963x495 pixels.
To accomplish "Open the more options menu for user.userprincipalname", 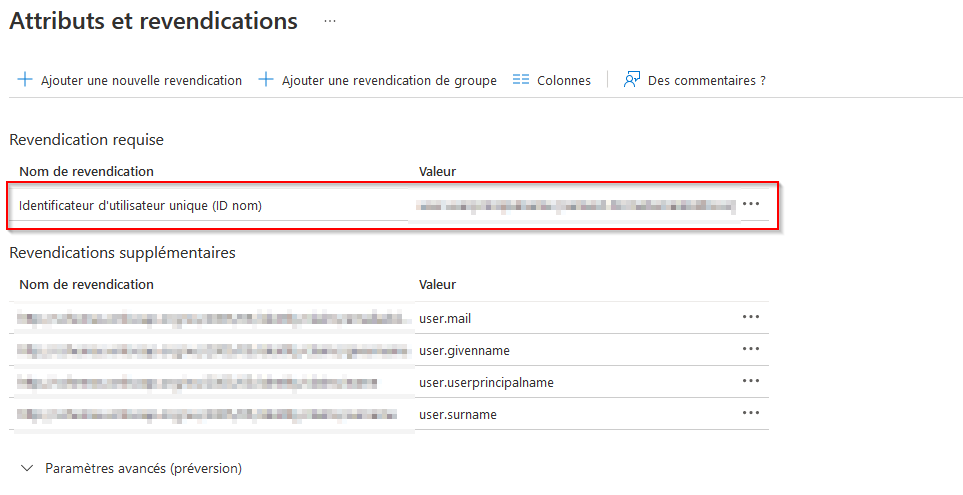I will (x=751, y=381).
